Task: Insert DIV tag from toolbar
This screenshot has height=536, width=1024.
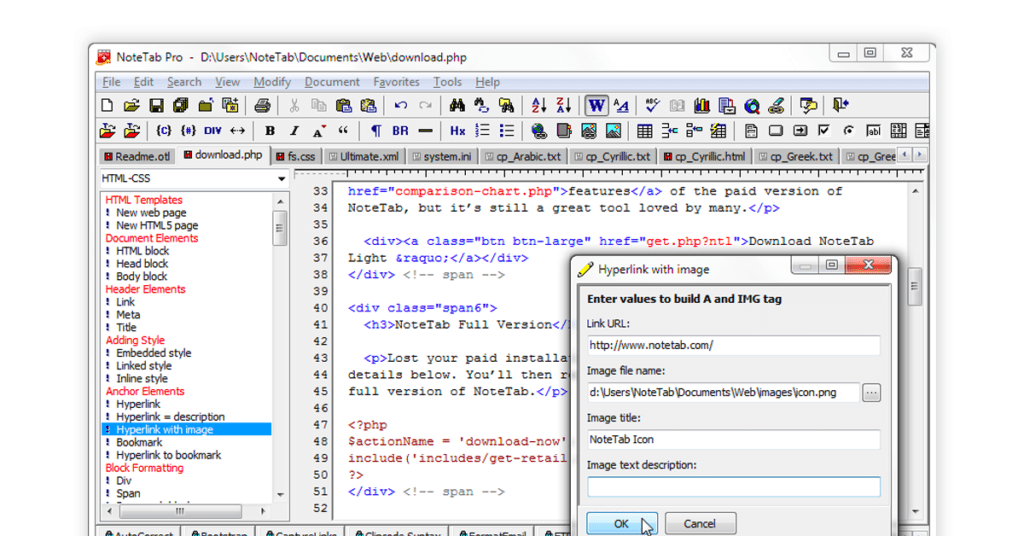Action: click(x=213, y=131)
